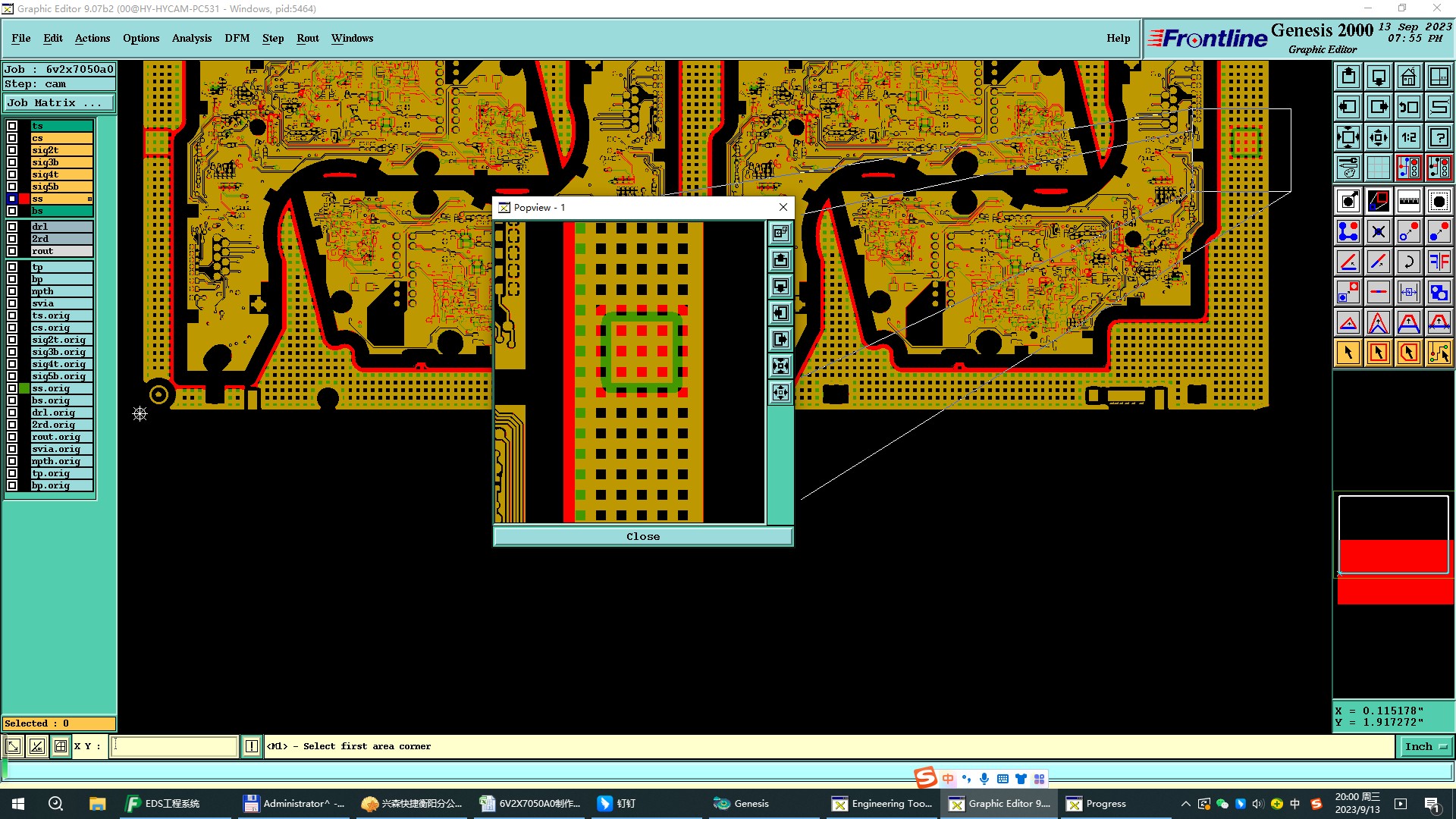Select the polygon selection pointer tool

coord(1409,353)
